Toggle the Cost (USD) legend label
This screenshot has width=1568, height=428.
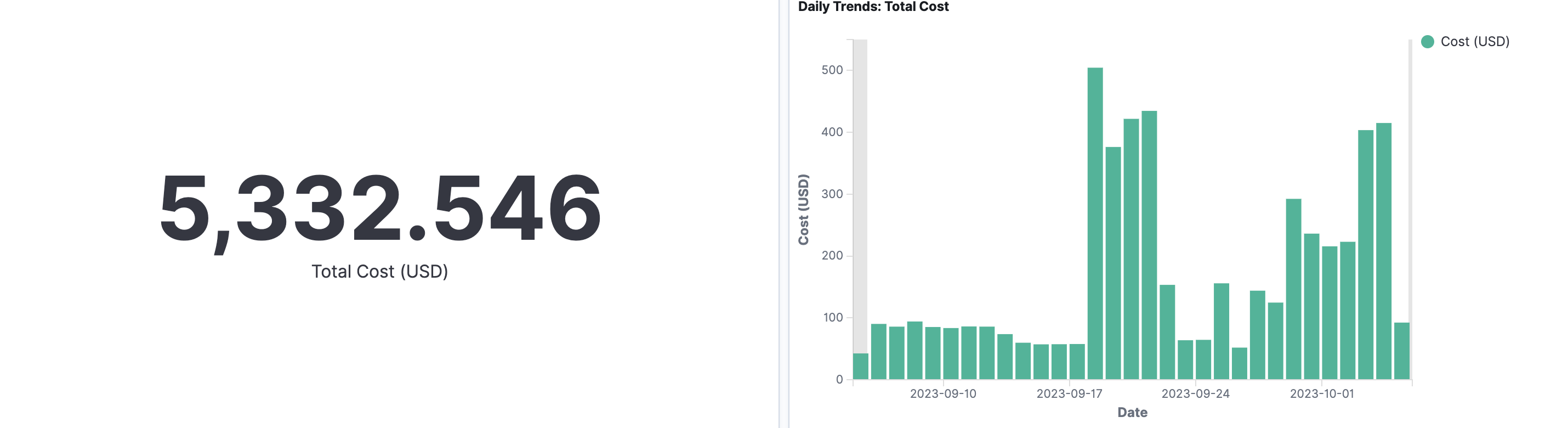tap(1475, 41)
